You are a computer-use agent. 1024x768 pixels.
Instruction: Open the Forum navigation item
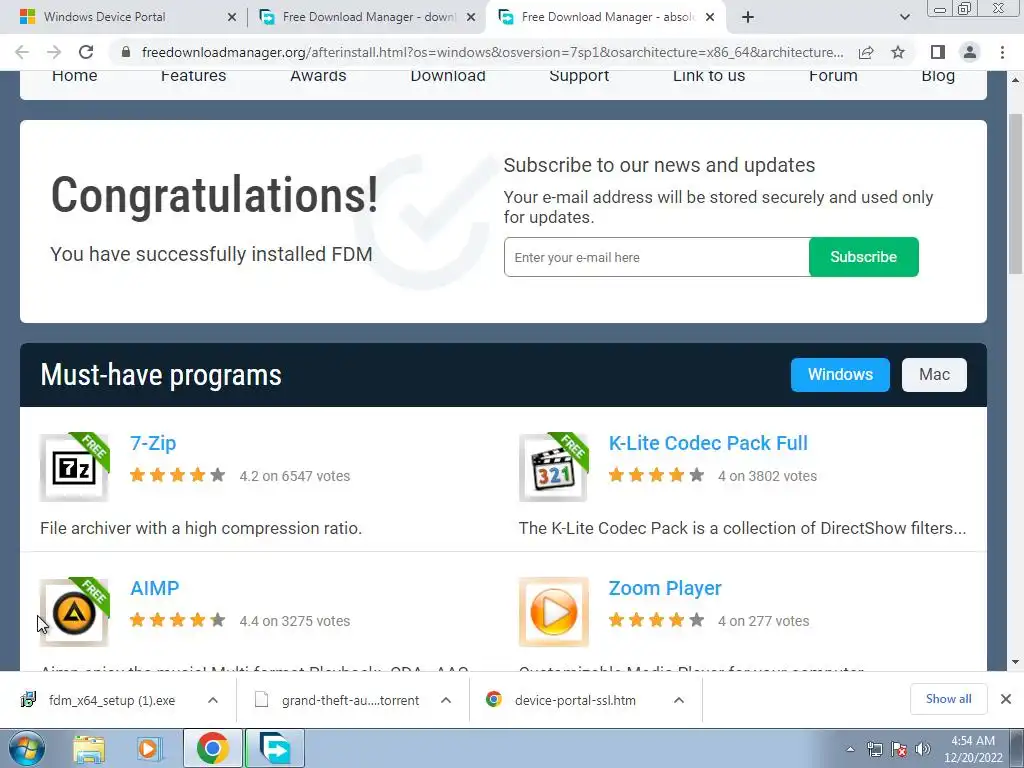tap(833, 76)
